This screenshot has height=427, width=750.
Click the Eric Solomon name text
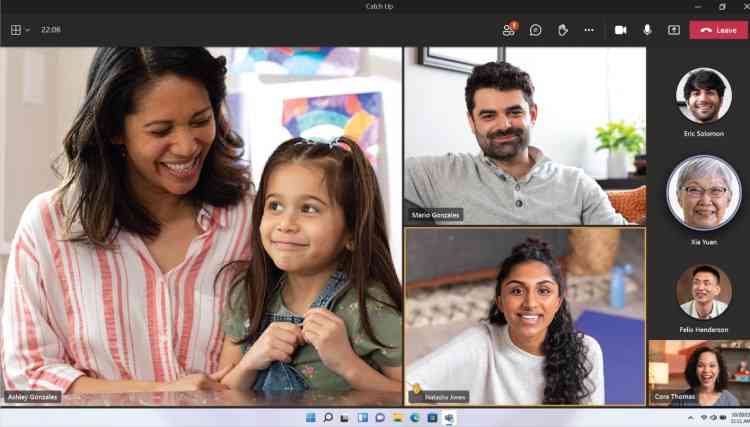pyautogui.click(x=704, y=134)
